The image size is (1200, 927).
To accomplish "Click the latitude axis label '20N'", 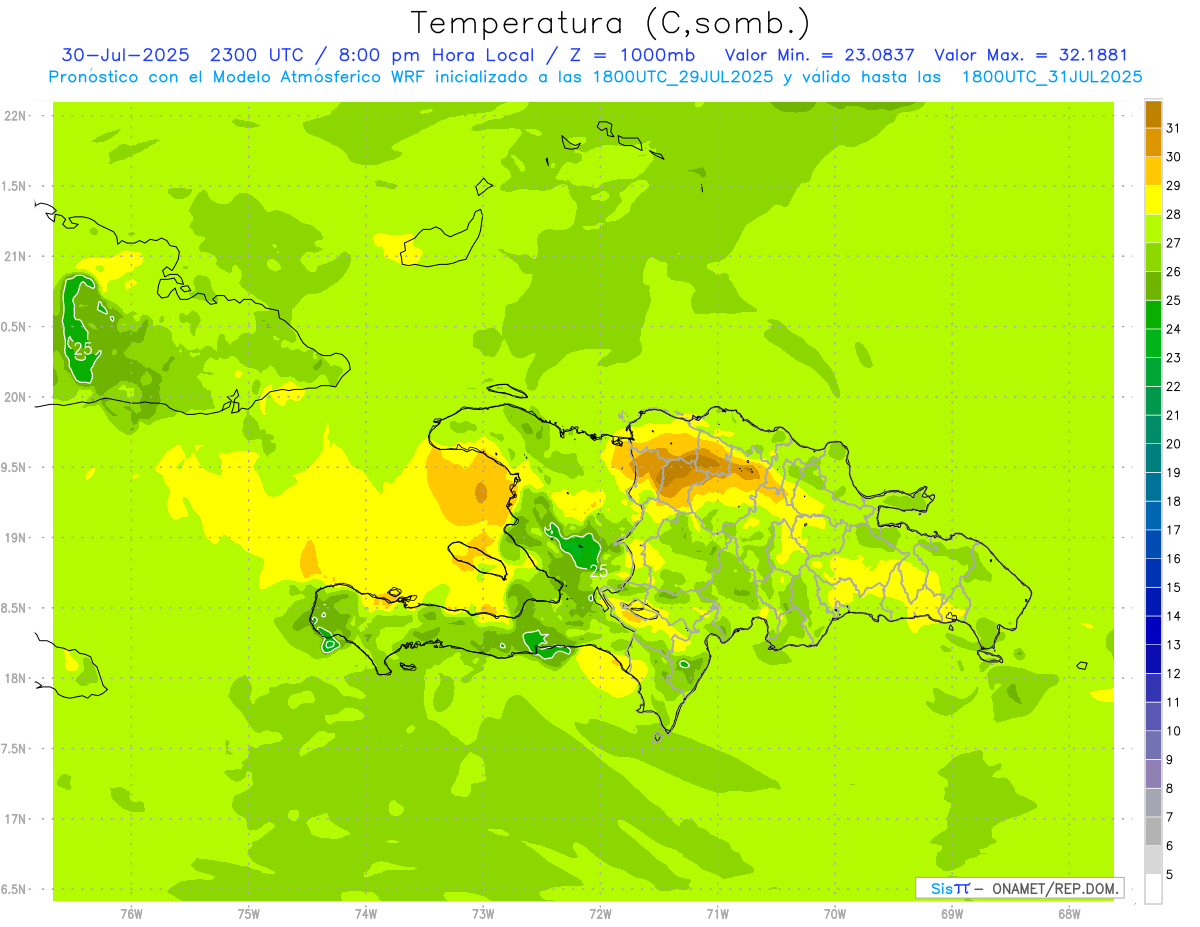I will coord(16,397).
